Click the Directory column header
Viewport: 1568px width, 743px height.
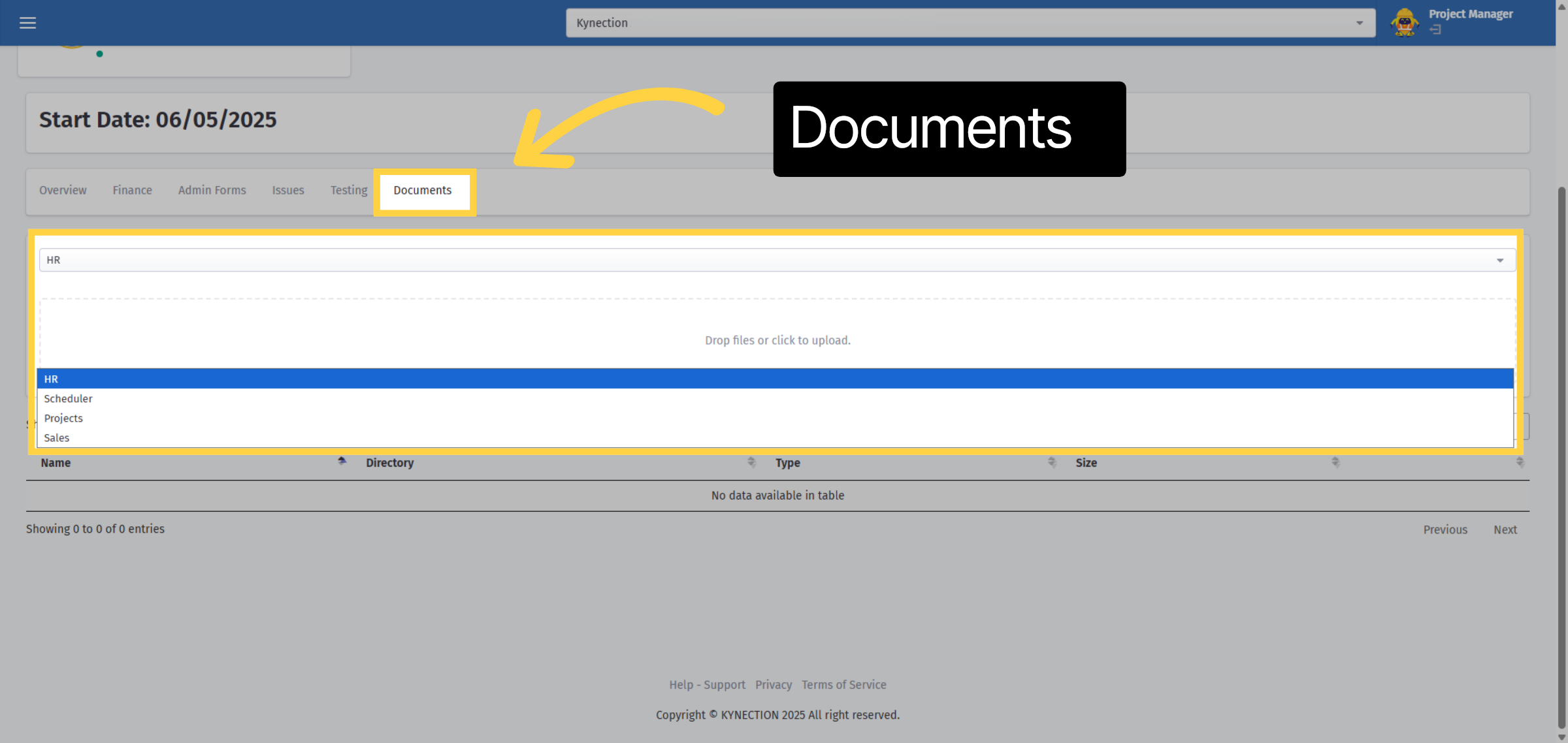tap(390, 462)
